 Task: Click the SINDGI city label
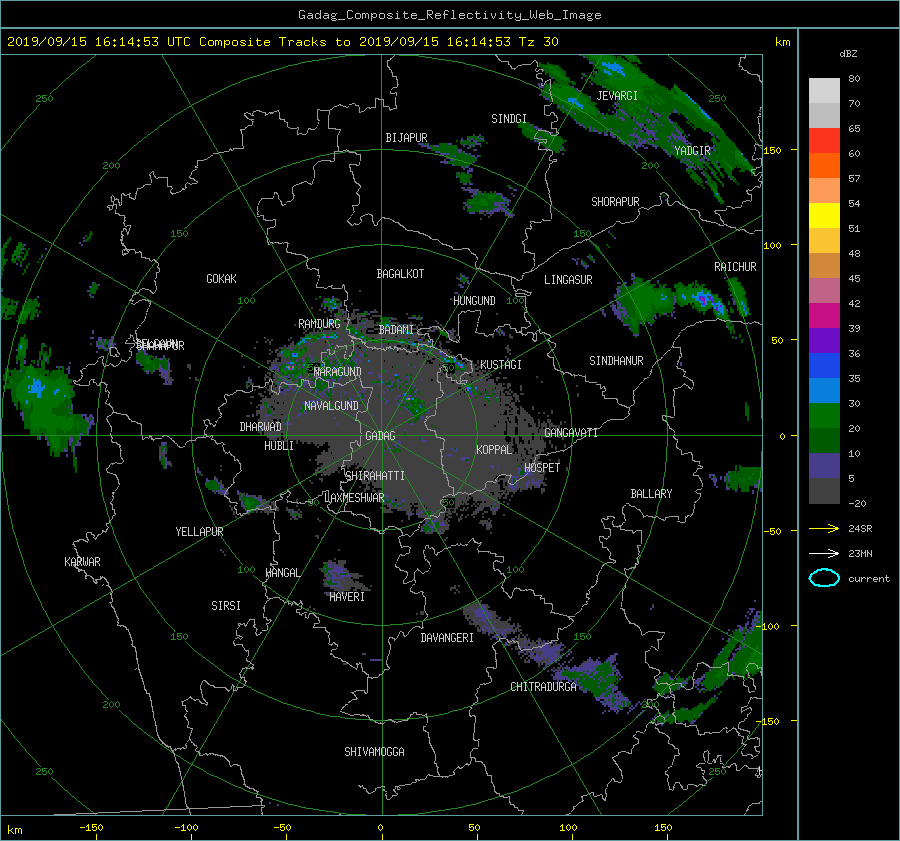(509, 119)
